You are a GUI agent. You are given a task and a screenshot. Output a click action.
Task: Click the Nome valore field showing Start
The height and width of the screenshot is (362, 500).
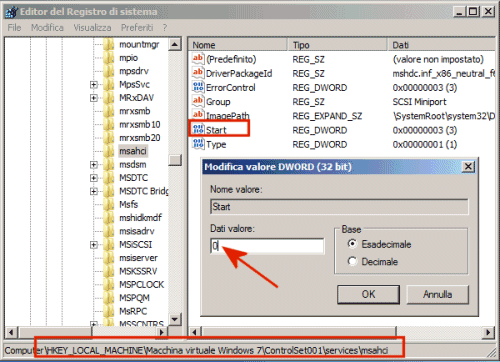339,207
